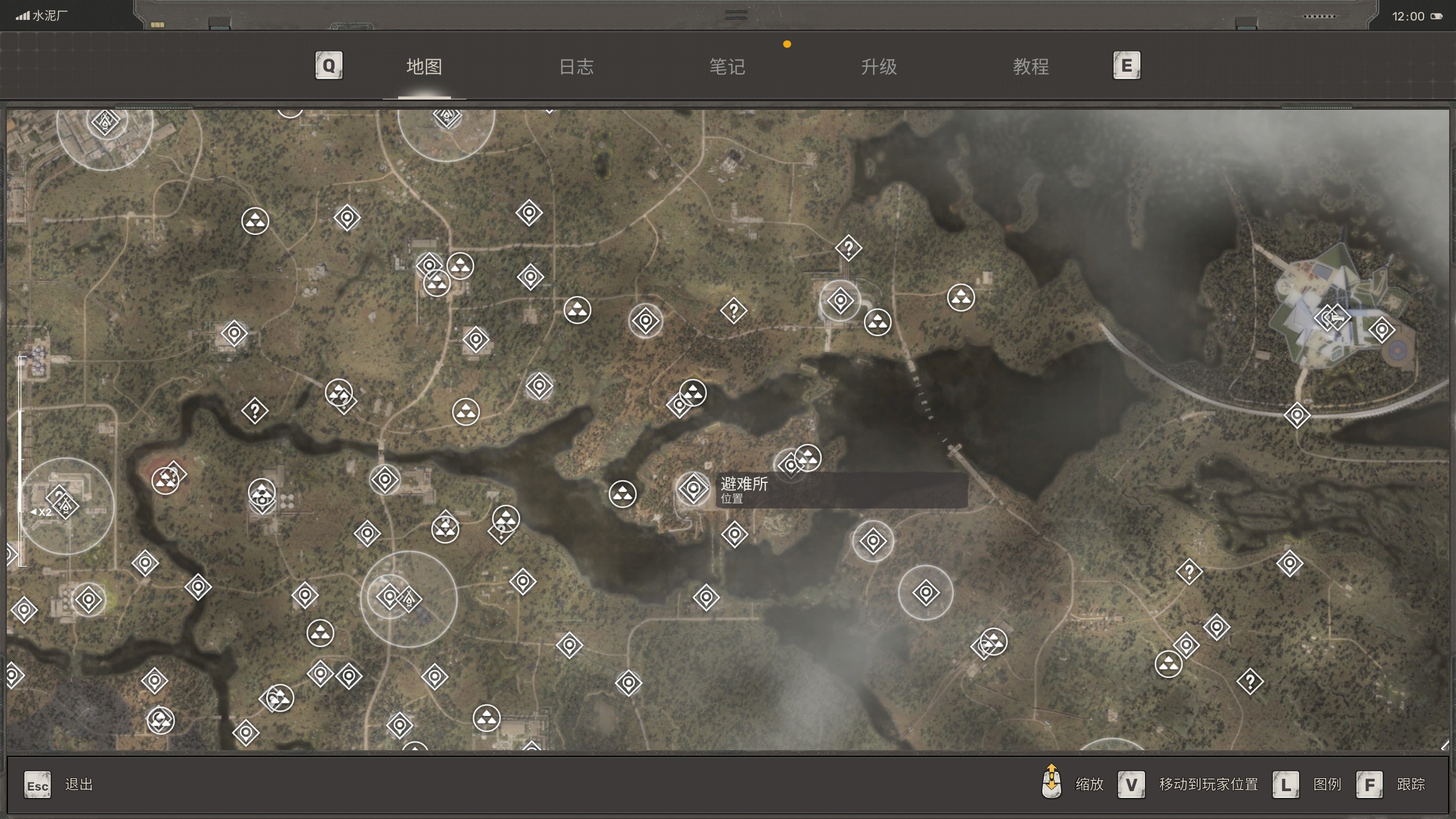Switch to the 日志 journal tab
This screenshot has height=819, width=1456.
click(x=576, y=67)
